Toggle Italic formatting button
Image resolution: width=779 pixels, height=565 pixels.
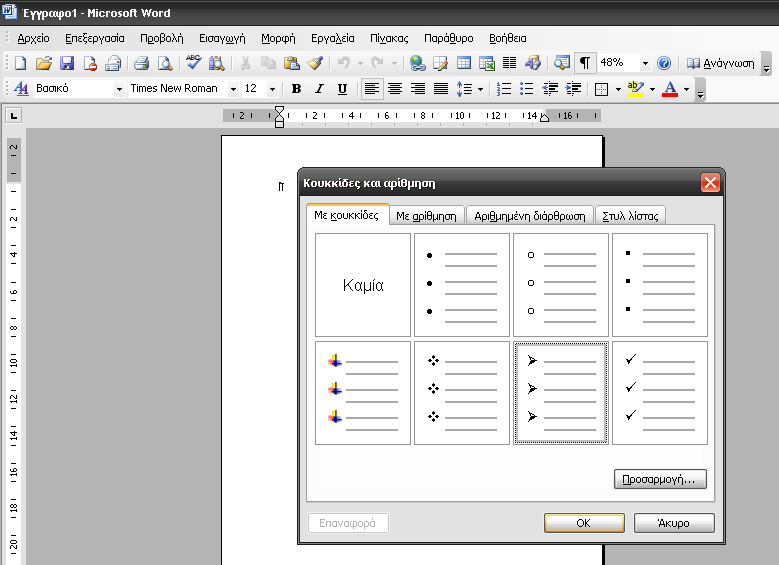pos(319,89)
